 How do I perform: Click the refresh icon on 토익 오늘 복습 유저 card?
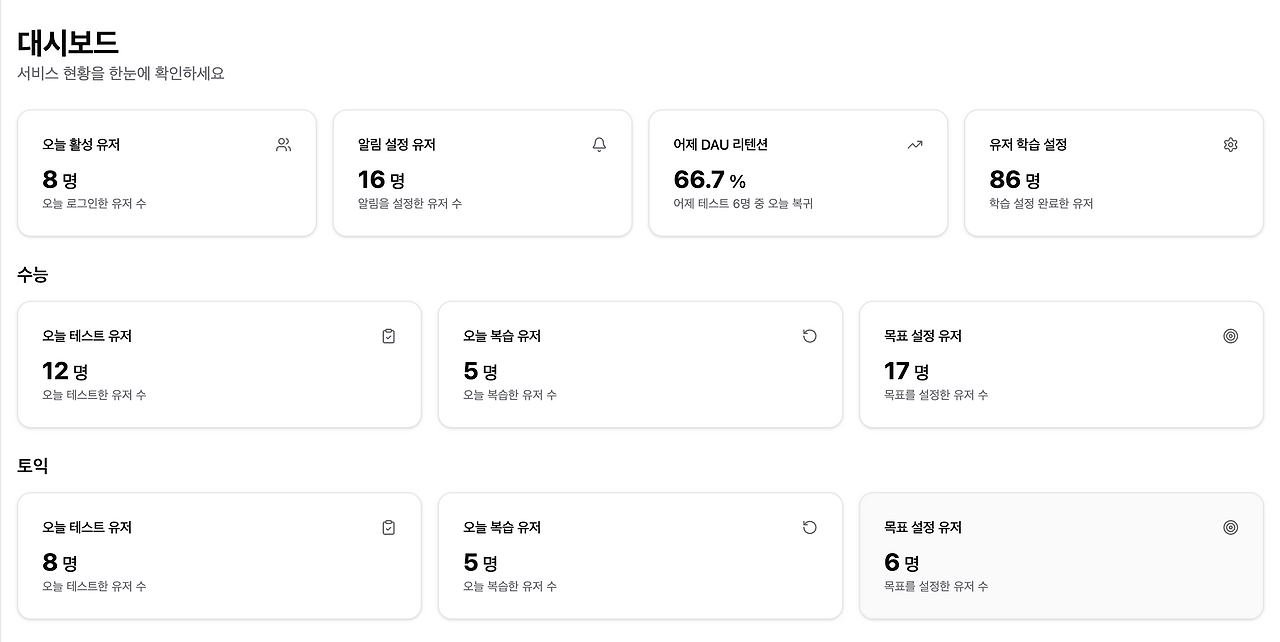(x=810, y=527)
